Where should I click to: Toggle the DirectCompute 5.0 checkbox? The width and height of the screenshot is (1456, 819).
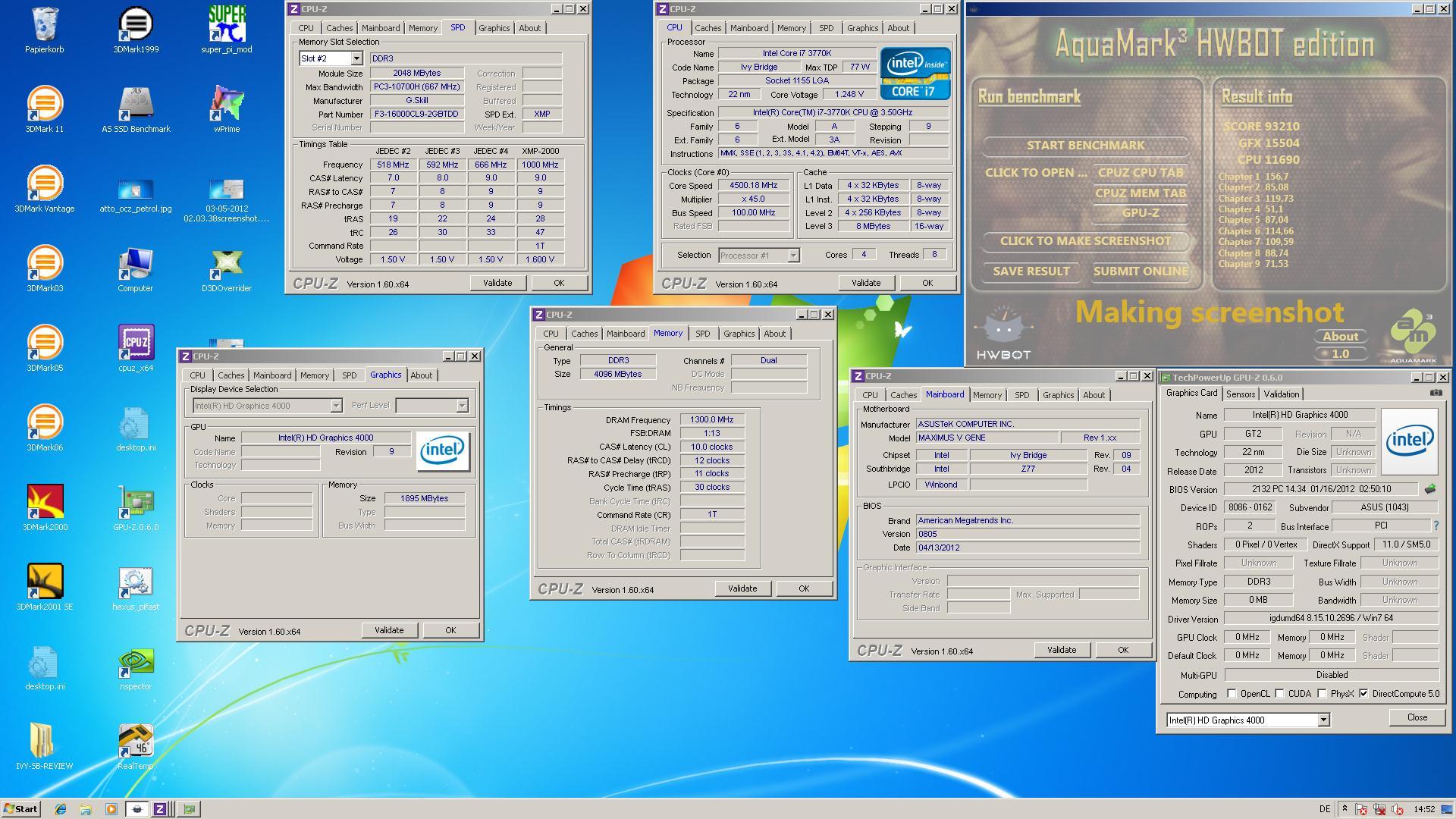[1363, 694]
